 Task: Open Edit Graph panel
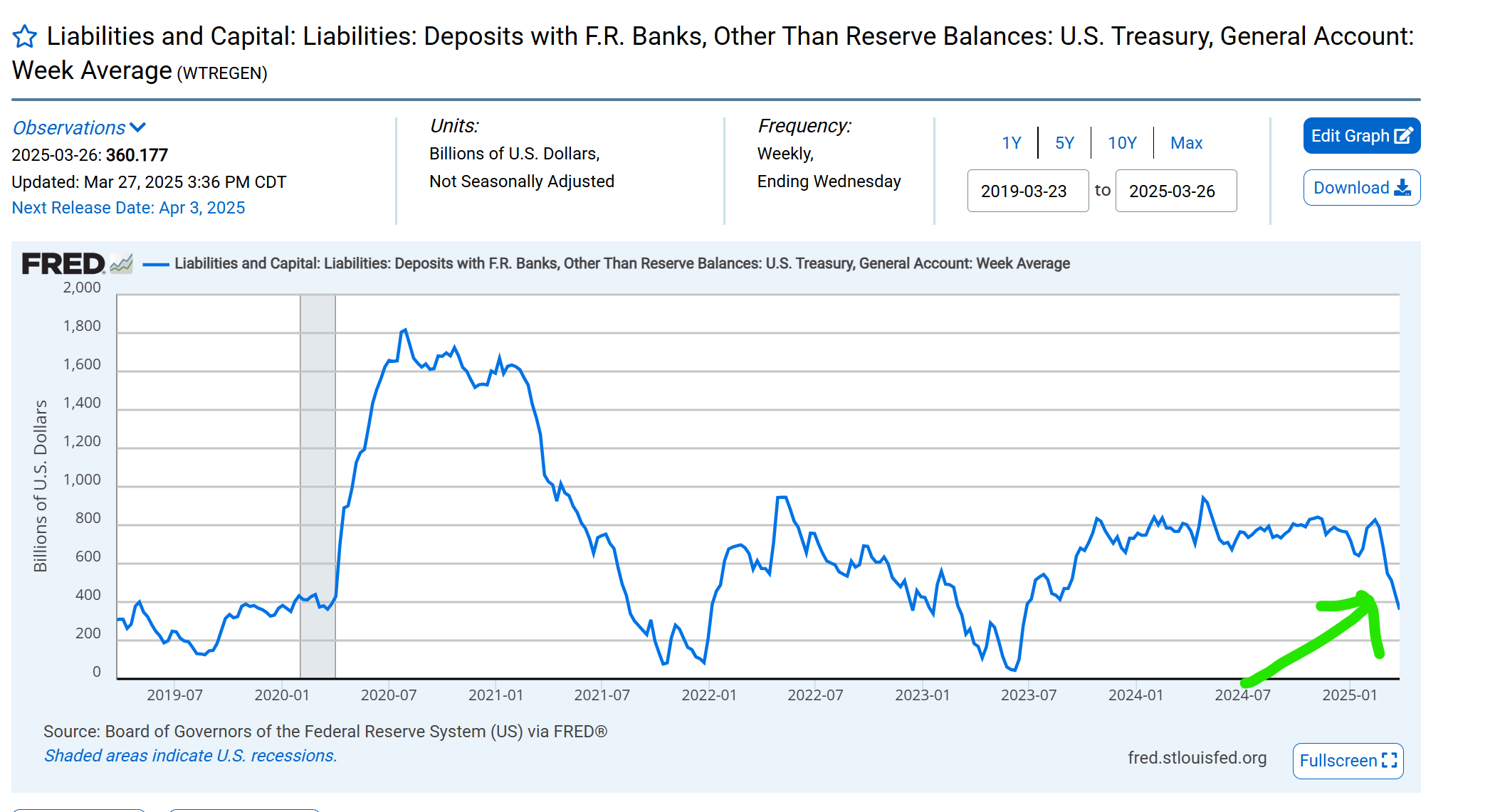click(1351, 136)
